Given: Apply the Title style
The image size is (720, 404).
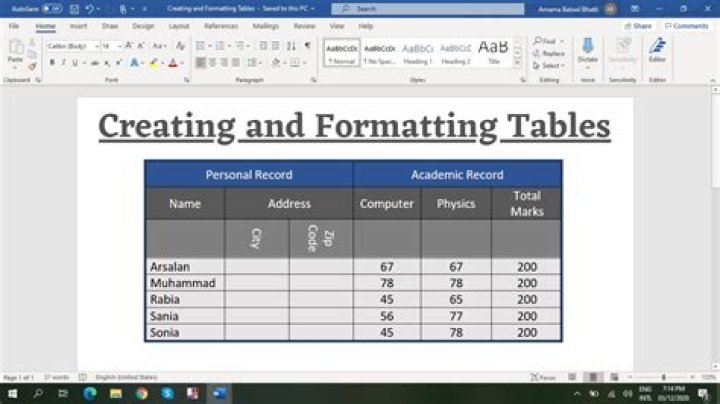Looking at the screenshot, I should (494, 53).
